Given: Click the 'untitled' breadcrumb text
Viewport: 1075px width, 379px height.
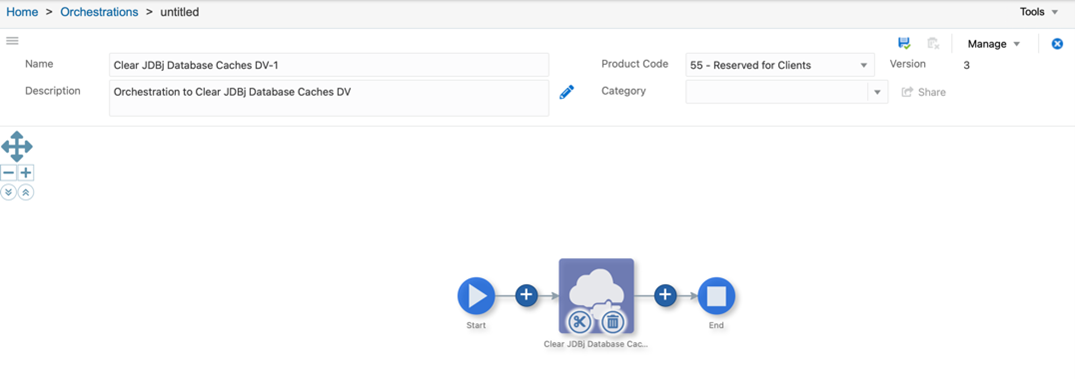Looking at the screenshot, I should pos(180,12).
